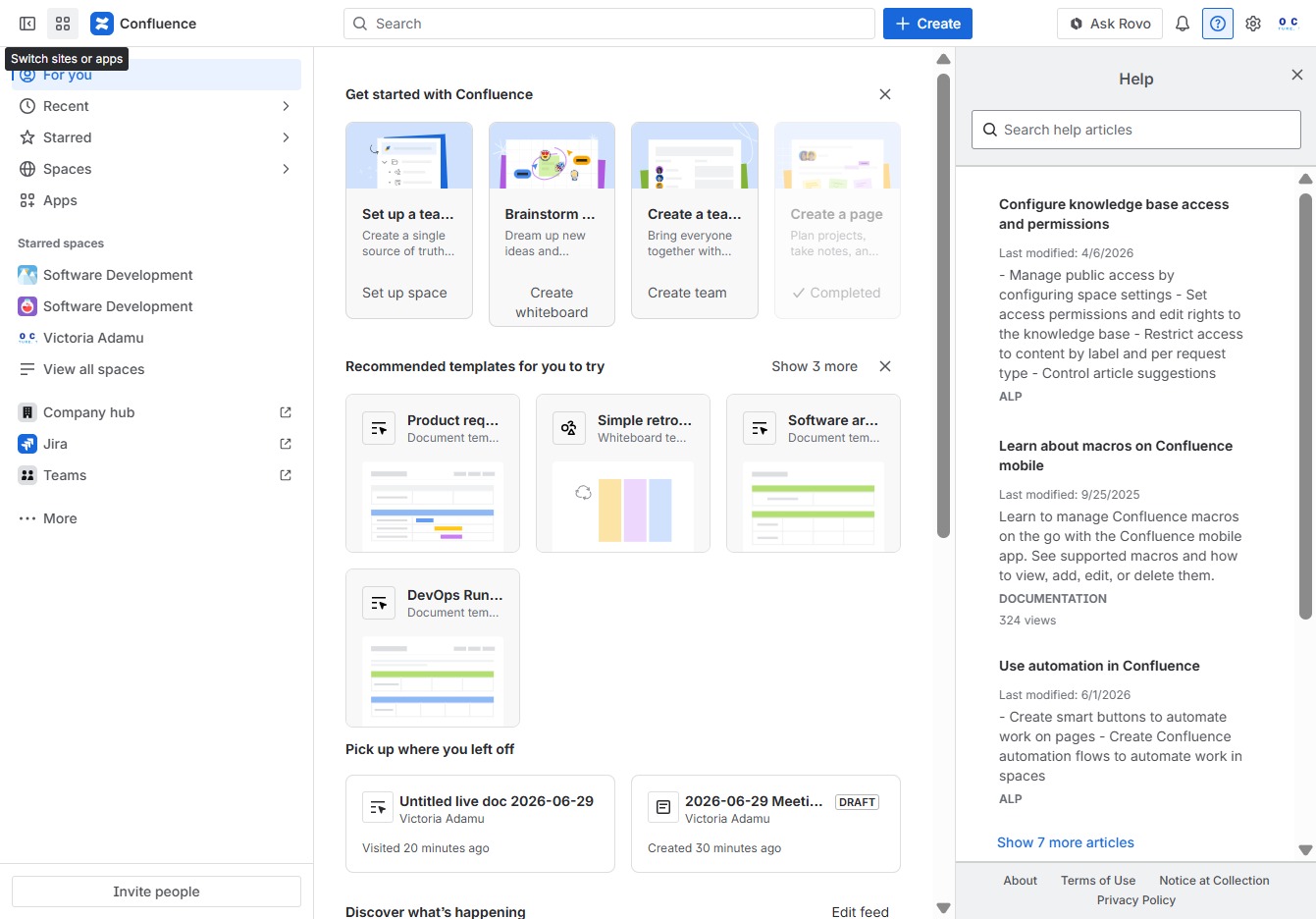The image size is (1316, 919).
Task: Click the globe icon beside Spaces
Action: (x=27, y=169)
